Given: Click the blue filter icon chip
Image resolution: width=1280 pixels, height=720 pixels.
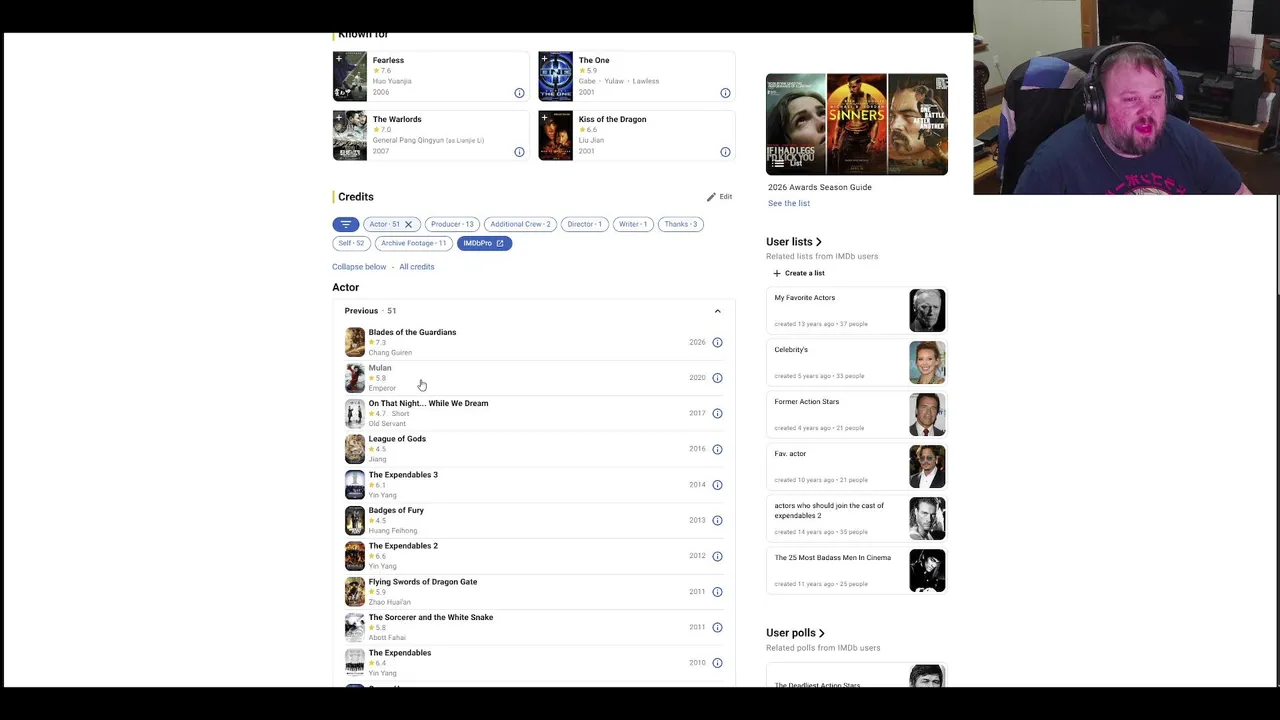Looking at the screenshot, I should 345,224.
